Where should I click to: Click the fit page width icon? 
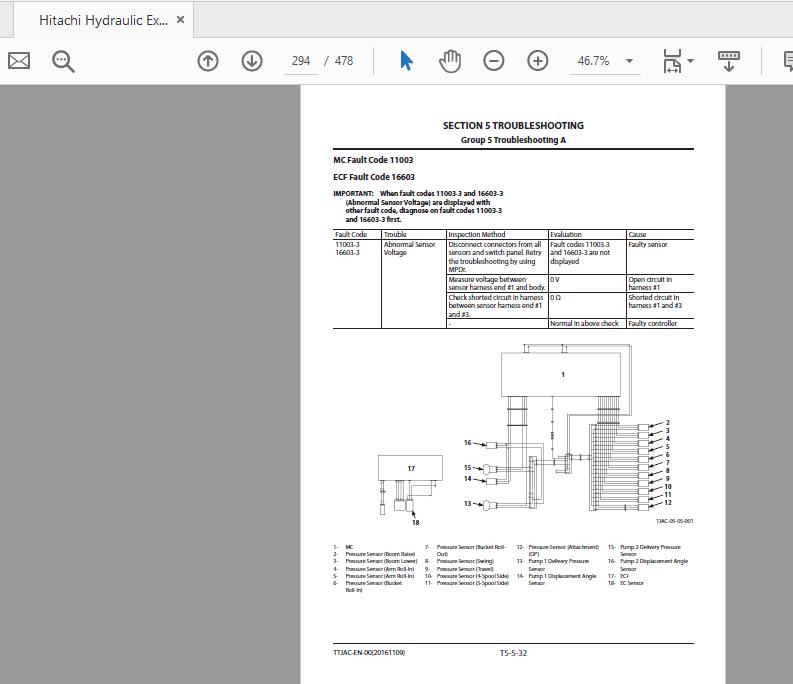pyautogui.click(x=673, y=61)
